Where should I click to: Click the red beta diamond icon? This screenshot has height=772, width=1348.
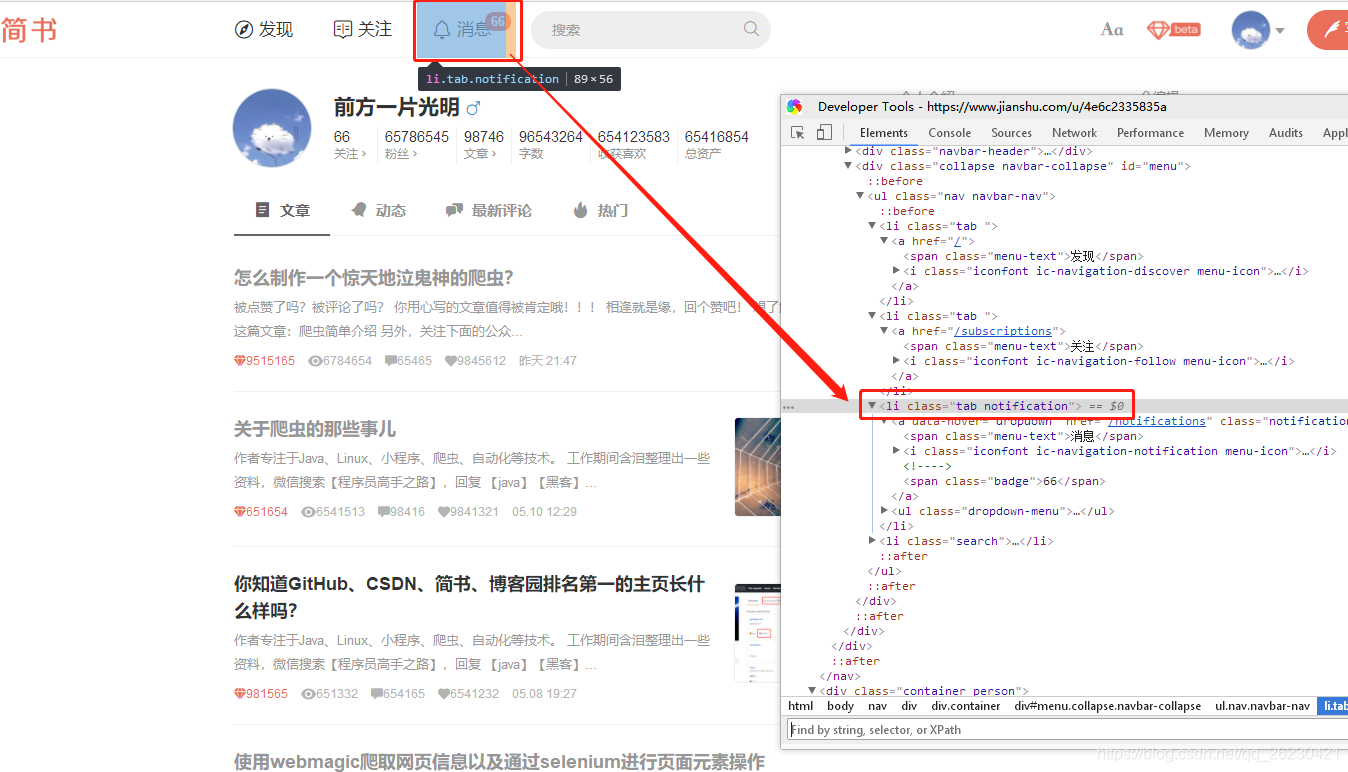tap(1172, 29)
